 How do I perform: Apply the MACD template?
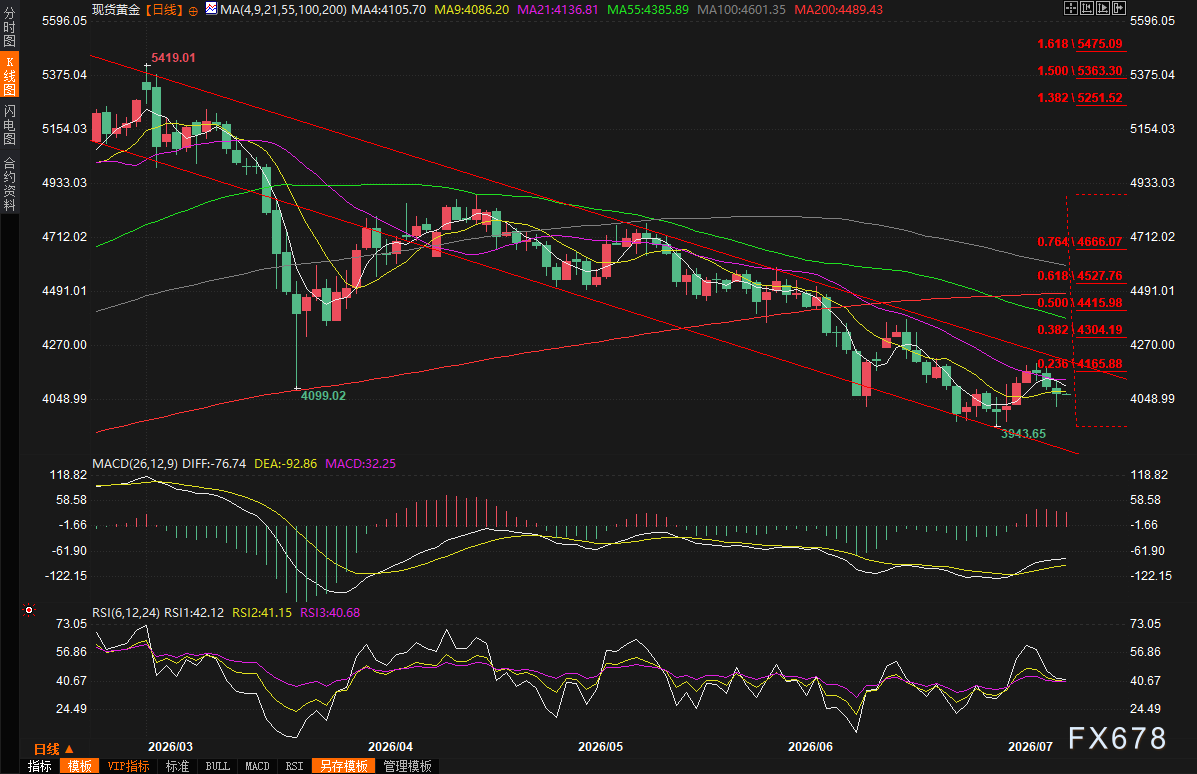(x=257, y=766)
